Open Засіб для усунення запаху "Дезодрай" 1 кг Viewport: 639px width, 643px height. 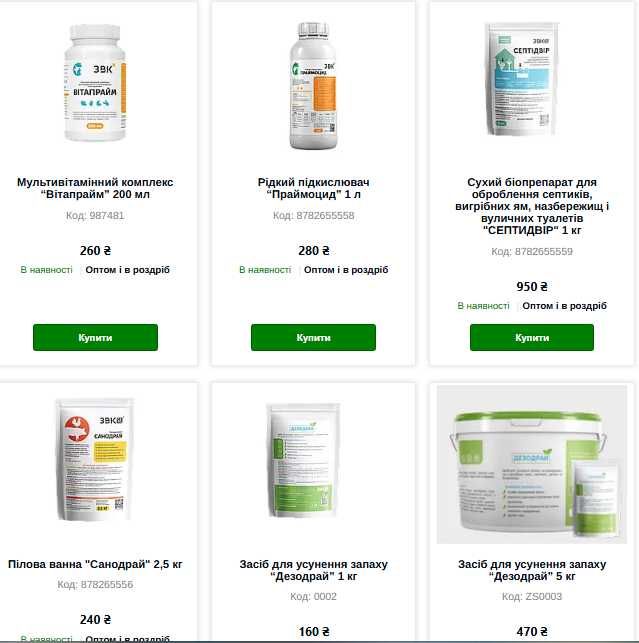point(313,570)
